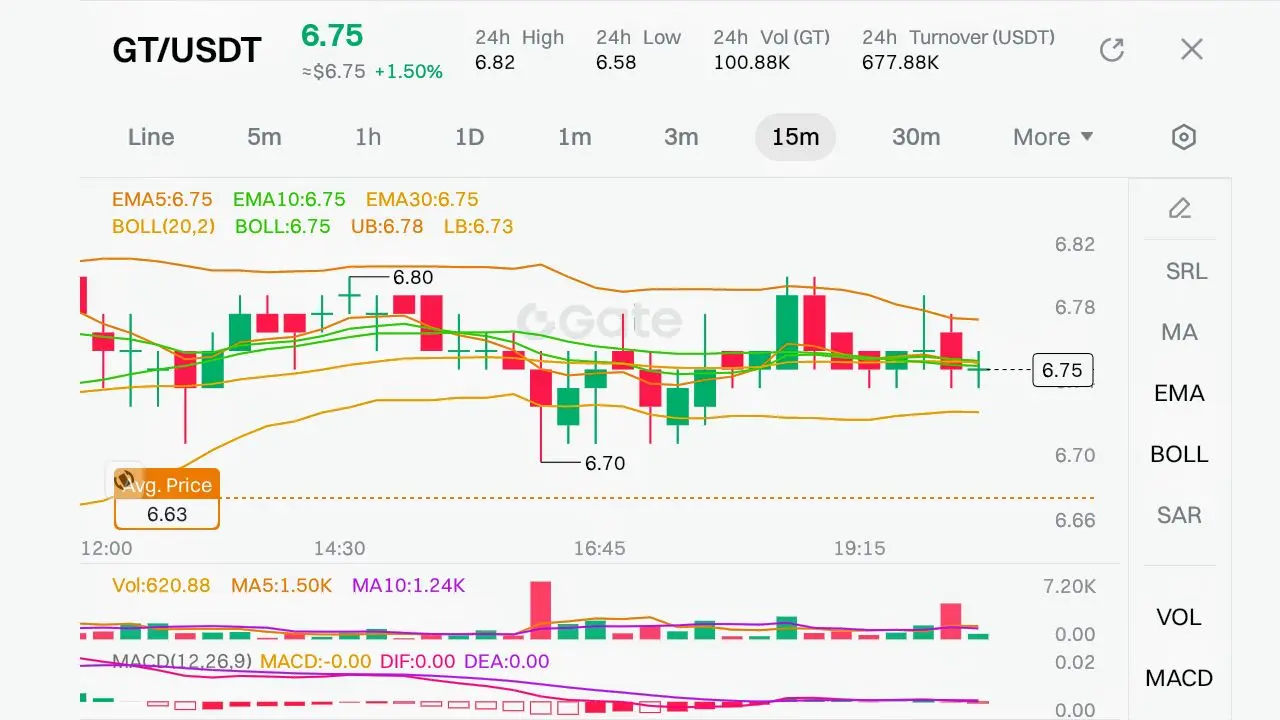Select the 1h timeframe
1280x720 pixels.
click(x=368, y=137)
